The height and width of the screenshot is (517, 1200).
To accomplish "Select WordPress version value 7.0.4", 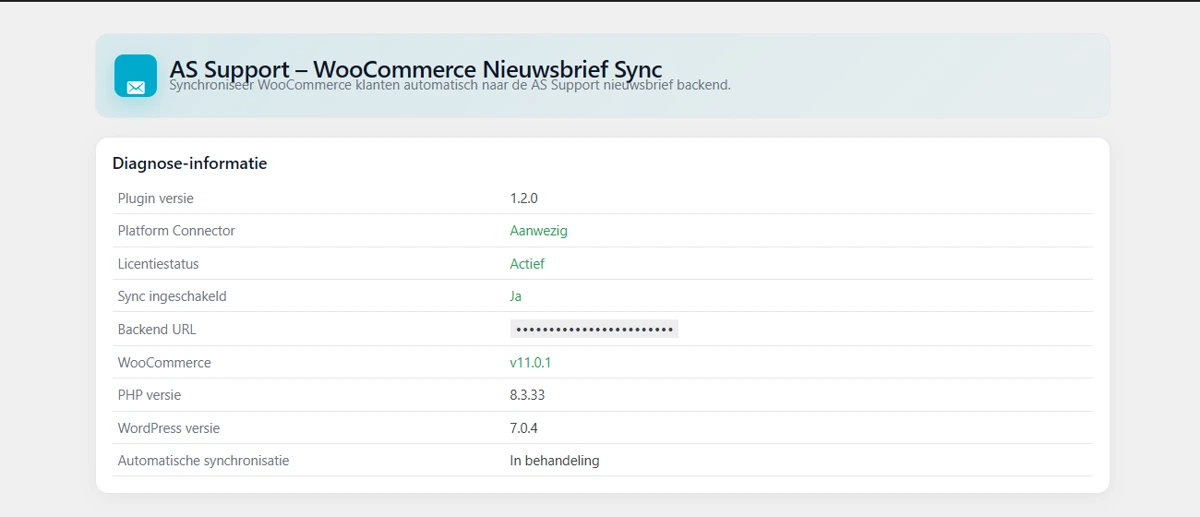I will point(524,428).
